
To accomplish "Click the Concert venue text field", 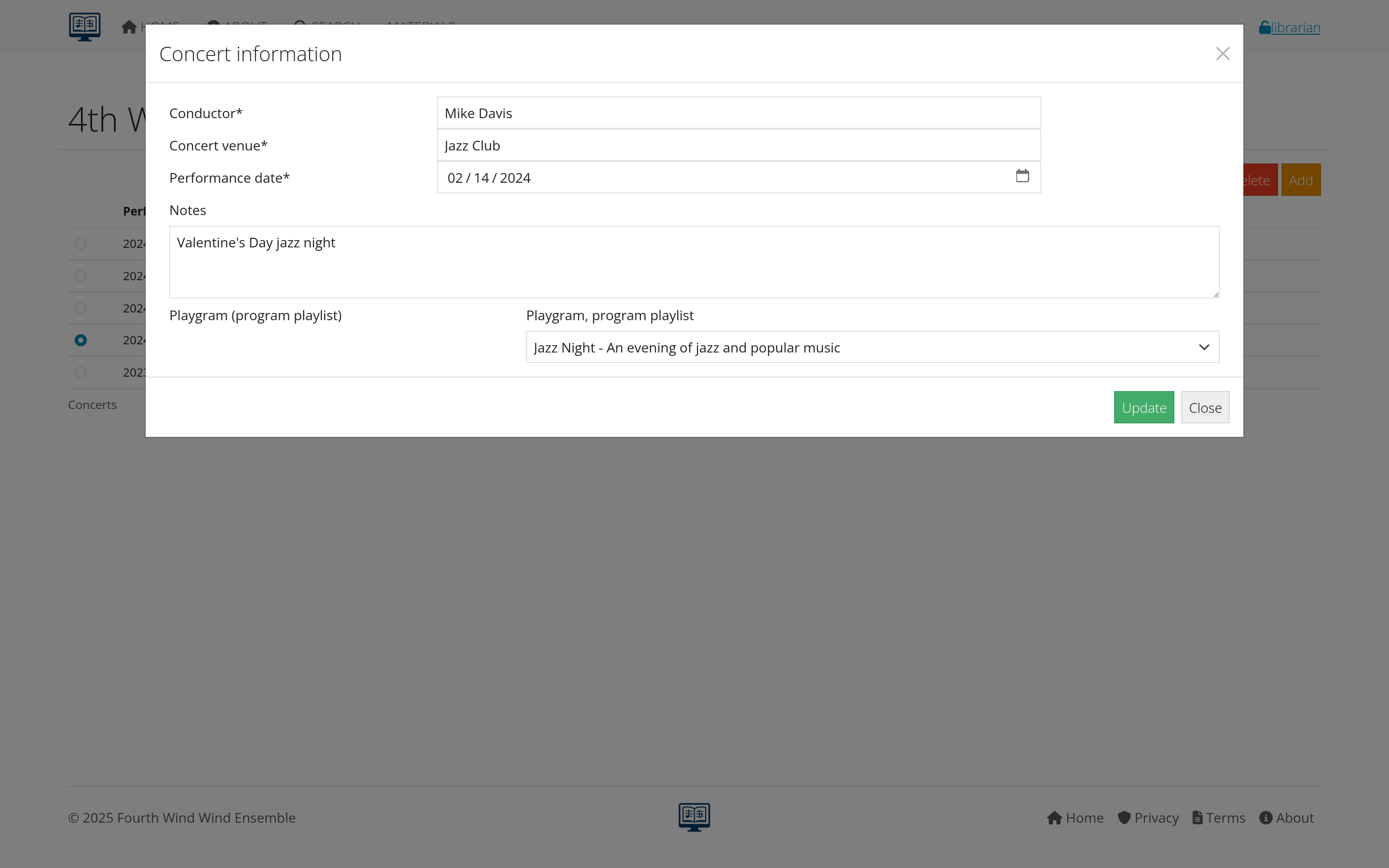I will click(738, 146).
